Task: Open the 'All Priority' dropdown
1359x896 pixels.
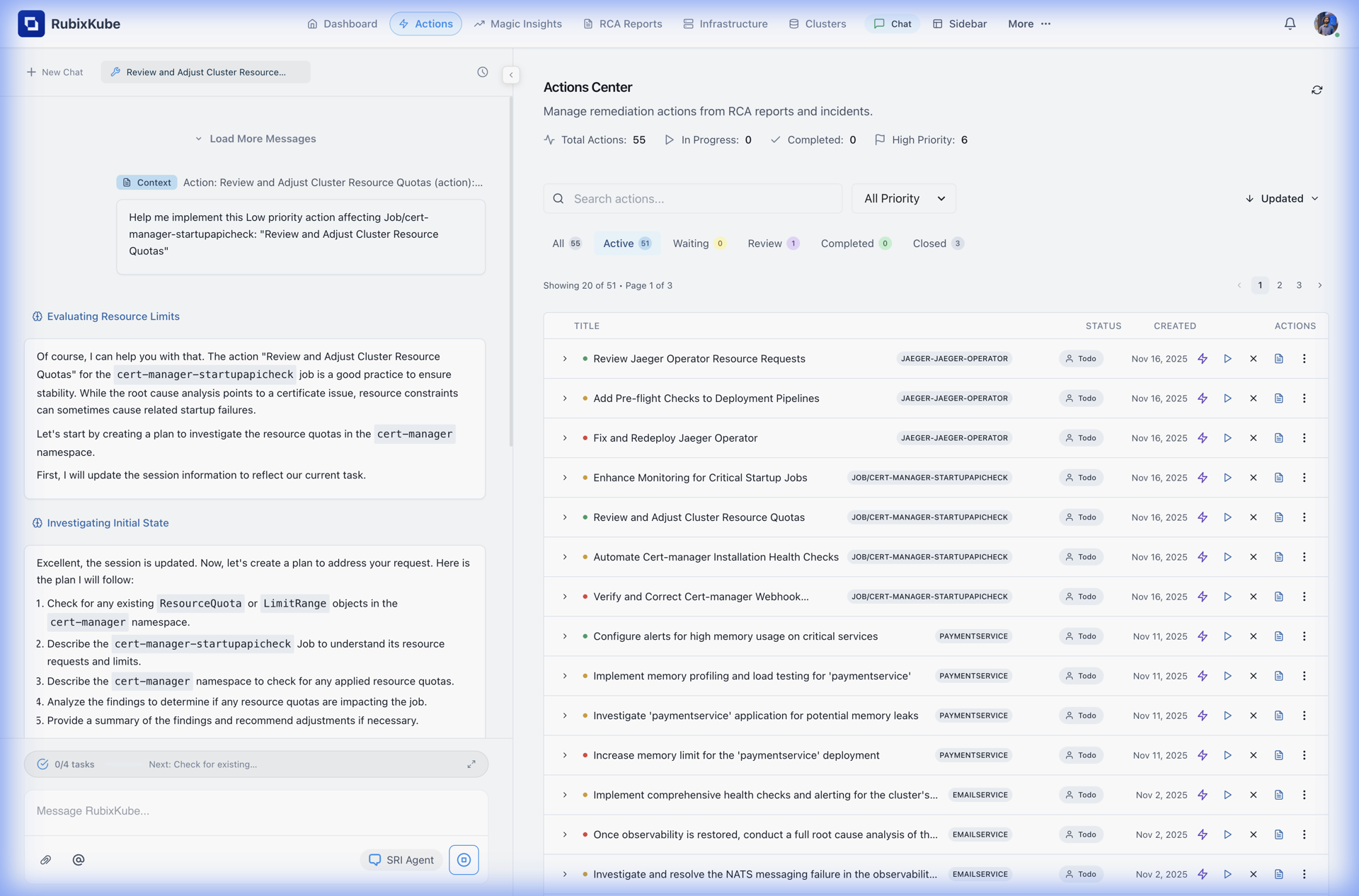Action: [x=903, y=198]
